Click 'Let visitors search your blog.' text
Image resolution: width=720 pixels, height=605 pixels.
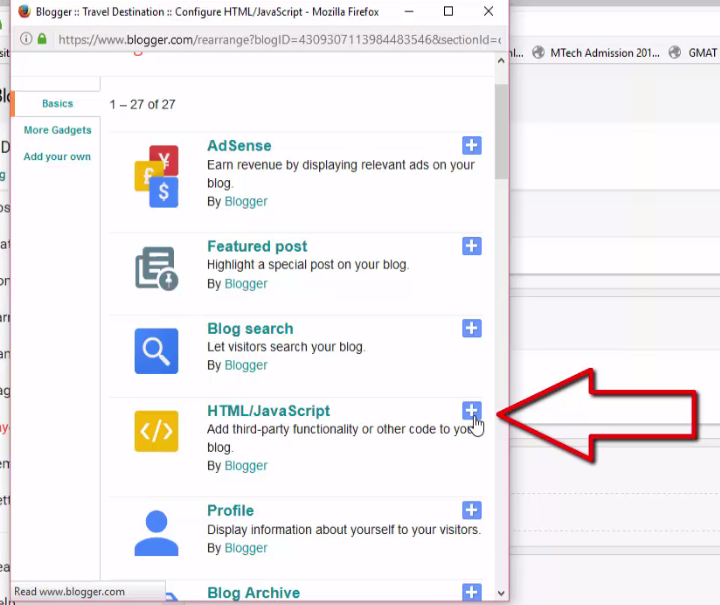286,347
